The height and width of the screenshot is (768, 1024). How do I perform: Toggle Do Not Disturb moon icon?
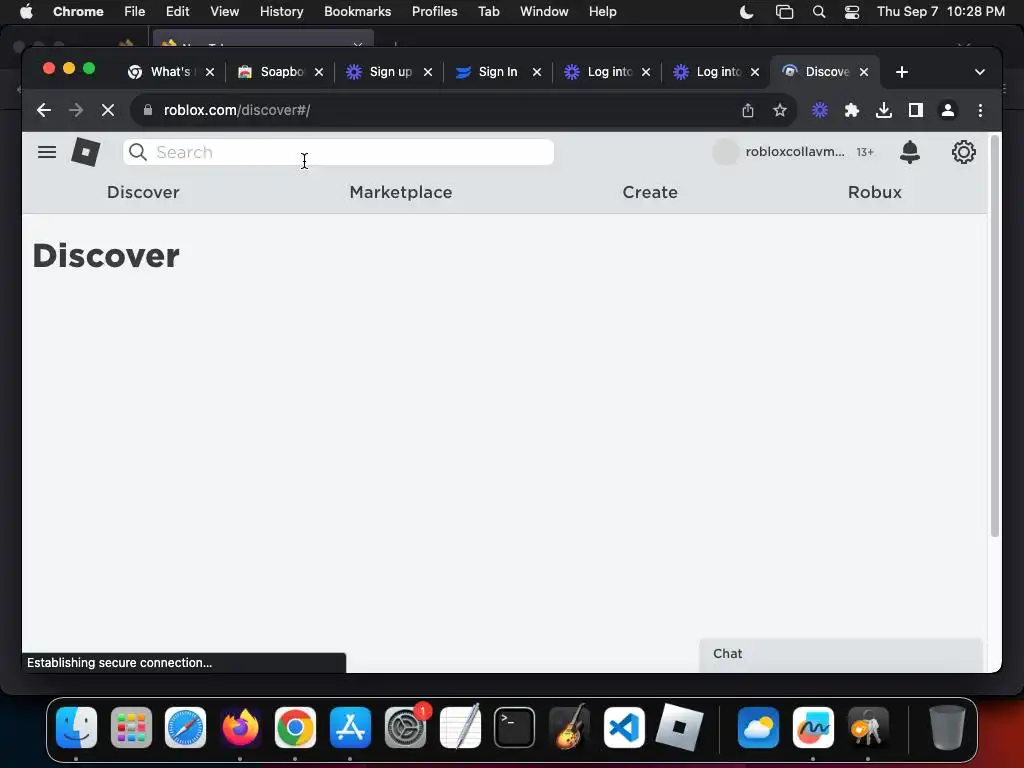tap(746, 12)
